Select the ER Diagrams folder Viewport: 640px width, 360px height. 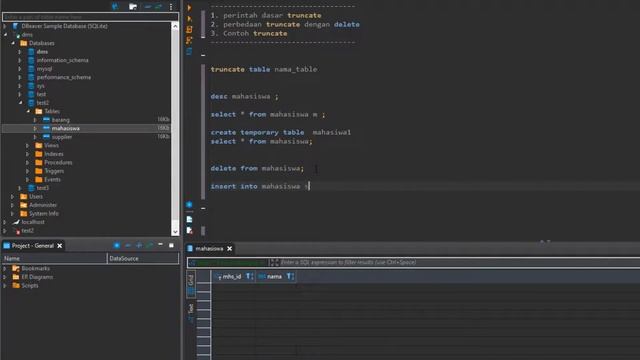coord(37,277)
